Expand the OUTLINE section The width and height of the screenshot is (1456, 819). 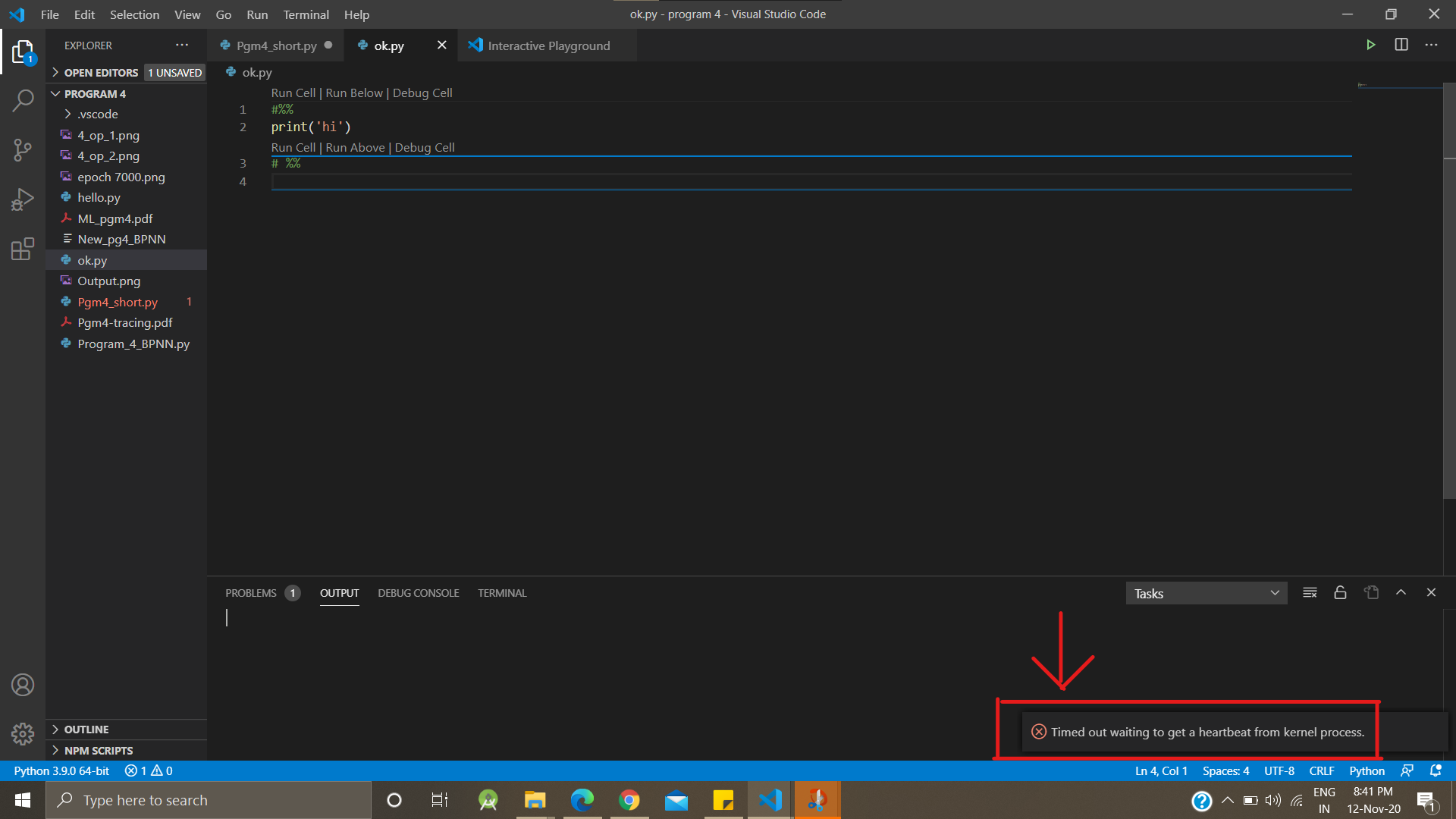click(x=86, y=730)
